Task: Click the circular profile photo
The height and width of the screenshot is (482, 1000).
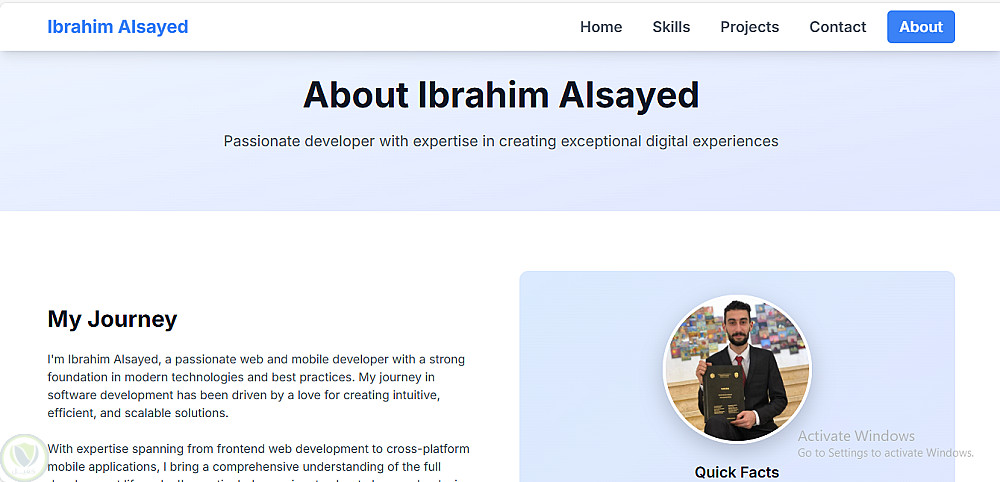Action: [737, 369]
